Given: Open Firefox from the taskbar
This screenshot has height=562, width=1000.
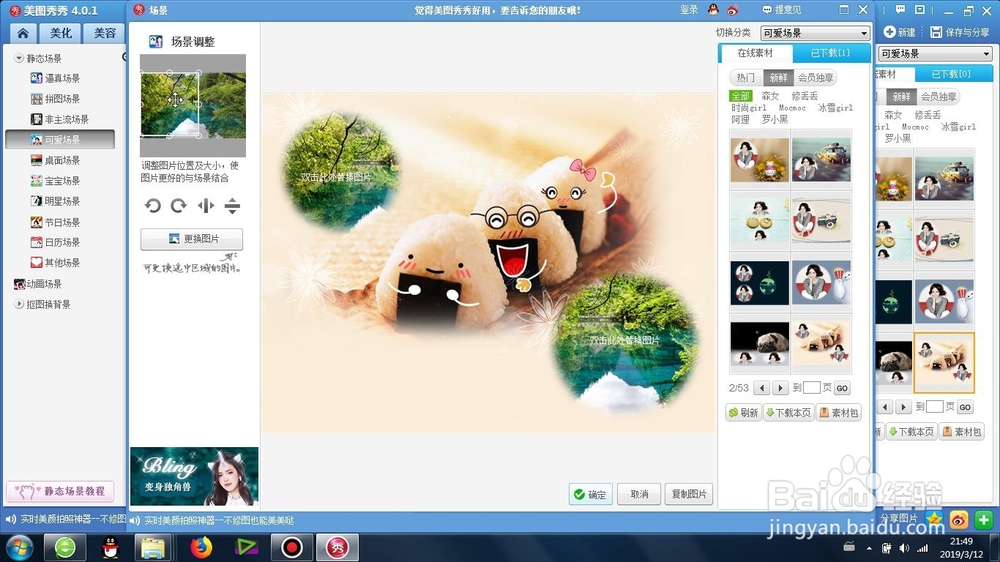Looking at the screenshot, I should pos(201,547).
